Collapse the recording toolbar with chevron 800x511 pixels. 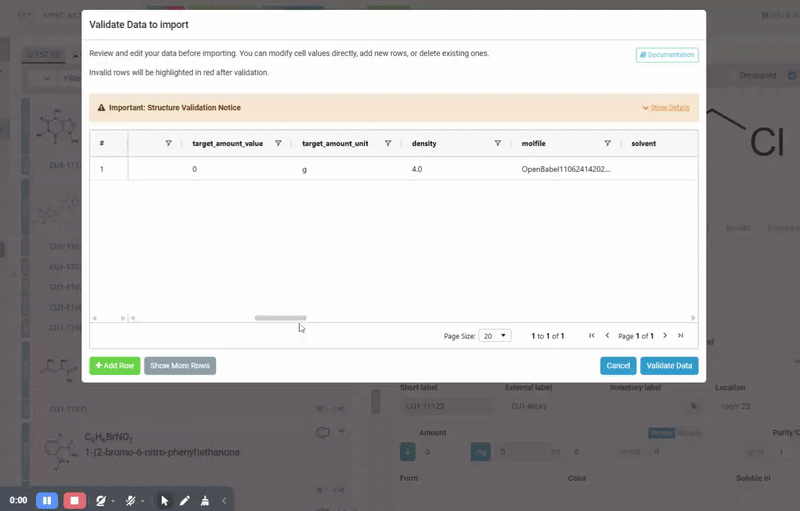pyautogui.click(x=224, y=501)
